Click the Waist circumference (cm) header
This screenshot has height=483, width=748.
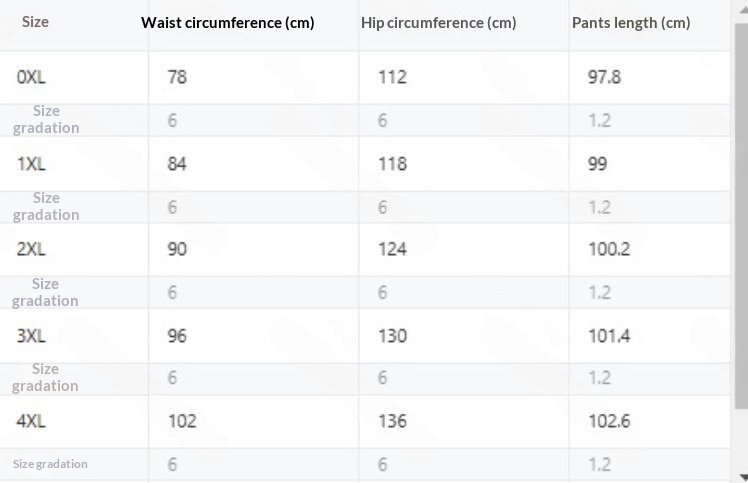(x=228, y=22)
